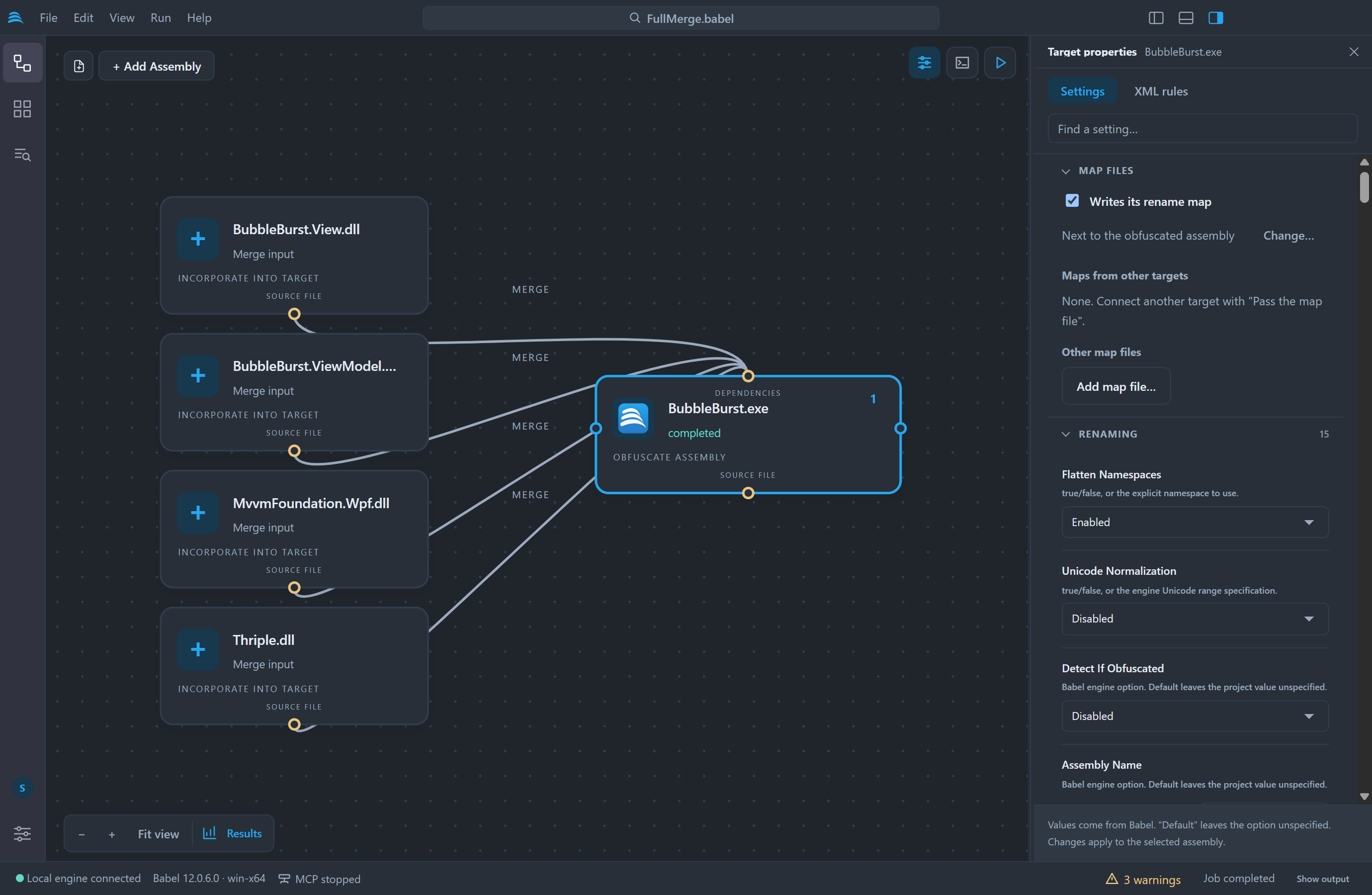
Task: Click the 3 warnings status link
Action: pyautogui.click(x=1143, y=879)
